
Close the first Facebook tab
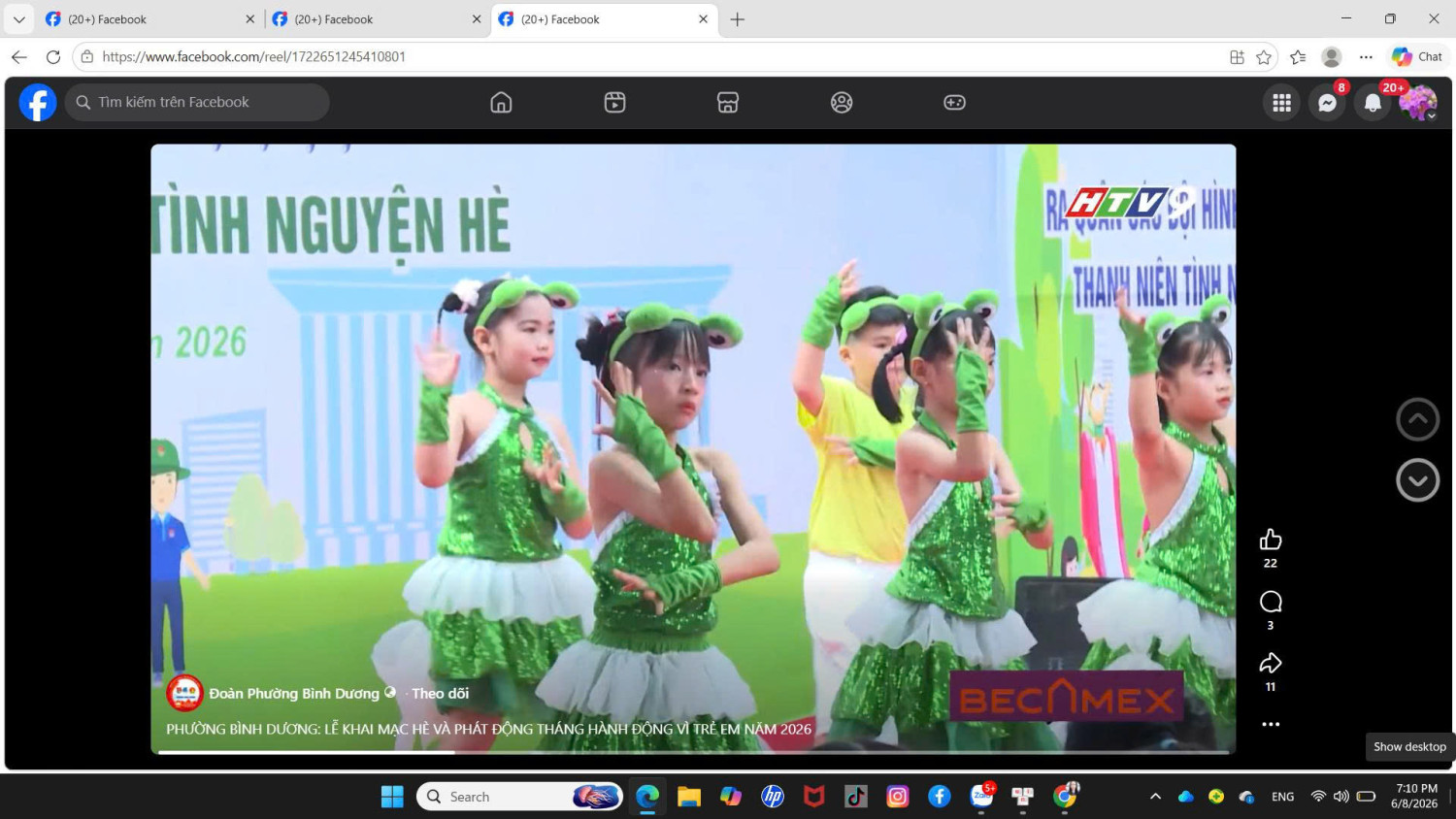tap(249, 19)
